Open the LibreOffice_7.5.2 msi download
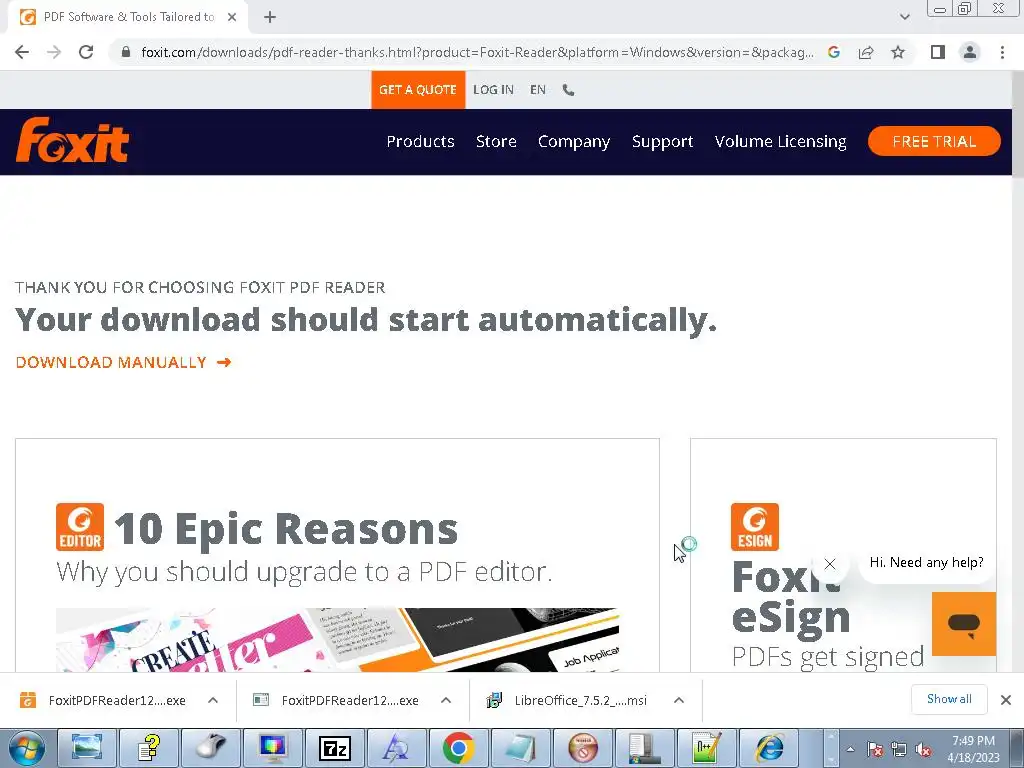Image resolution: width=1024 pixels, height=768 pixels. coord(568,700)
